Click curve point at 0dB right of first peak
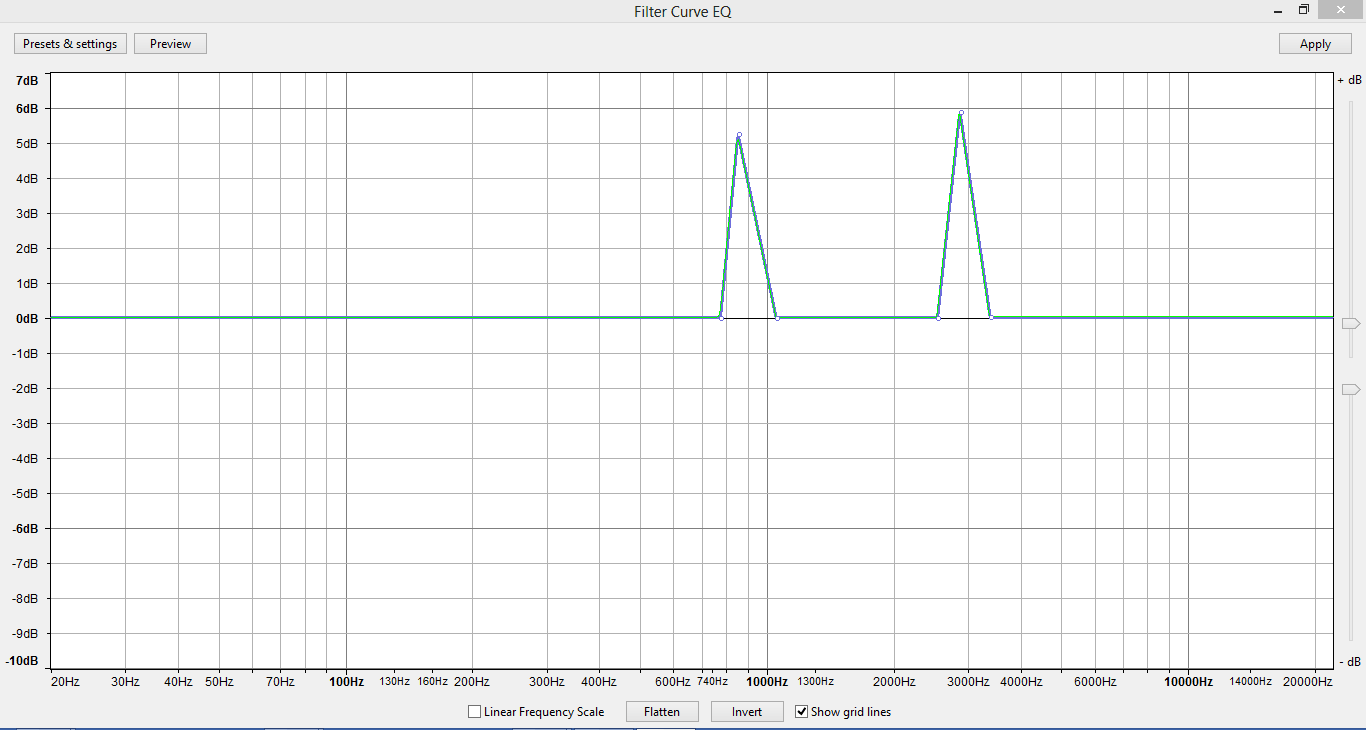This screenshot has width=1366, height=730. coord(777,318)
